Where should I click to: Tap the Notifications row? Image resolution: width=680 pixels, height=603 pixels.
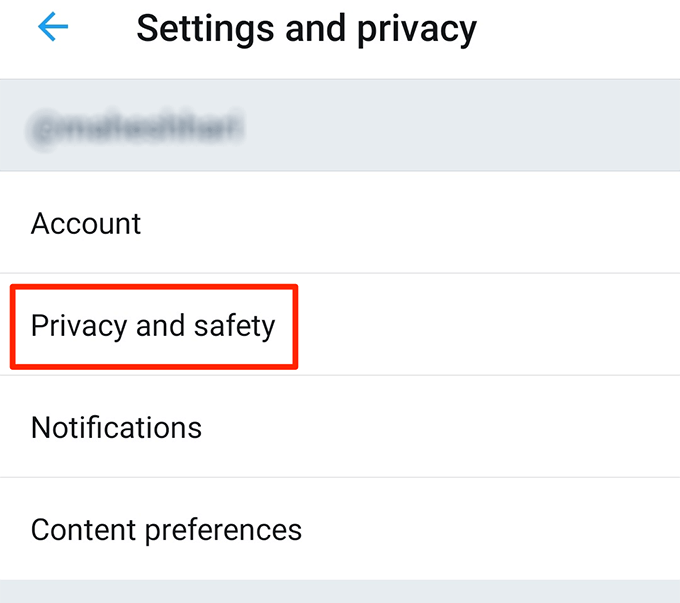click(x=340, y=428)
